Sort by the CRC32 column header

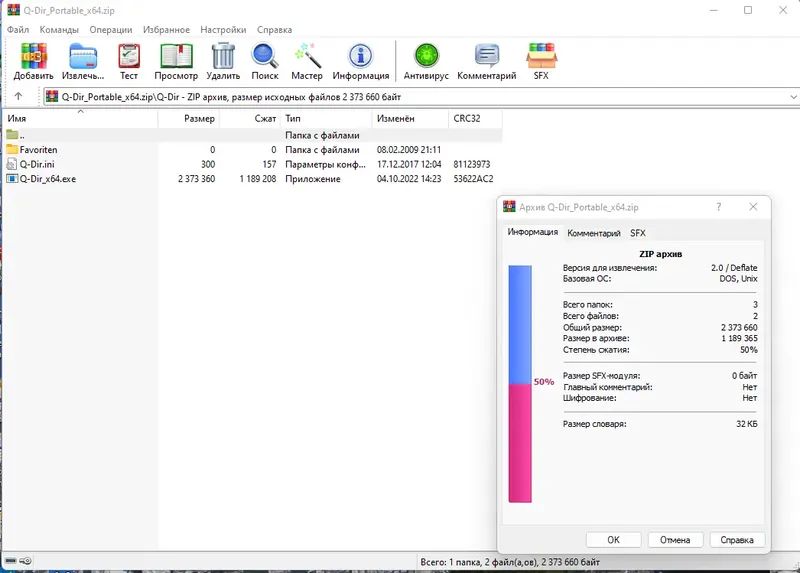pos(476,118)
